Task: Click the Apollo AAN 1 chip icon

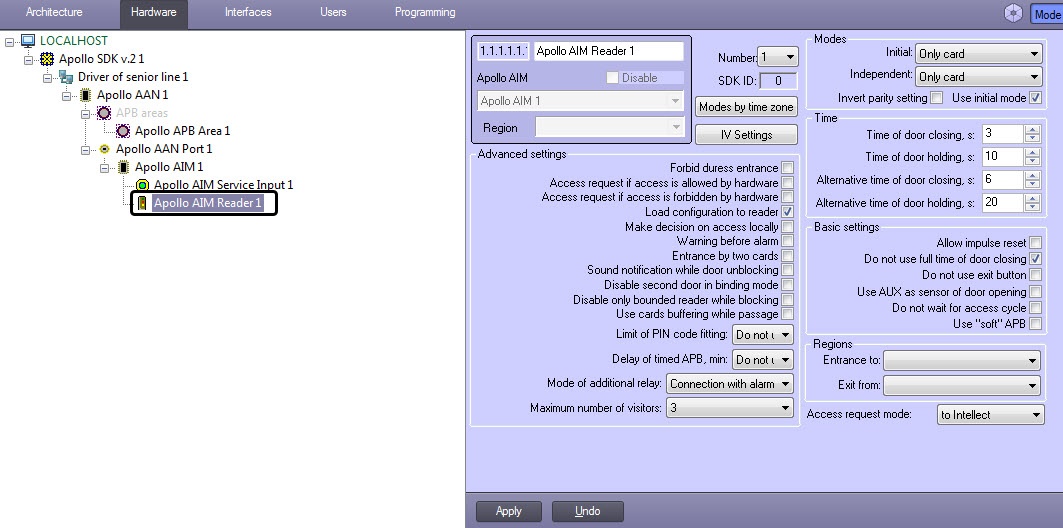Action: coord(85,95)
